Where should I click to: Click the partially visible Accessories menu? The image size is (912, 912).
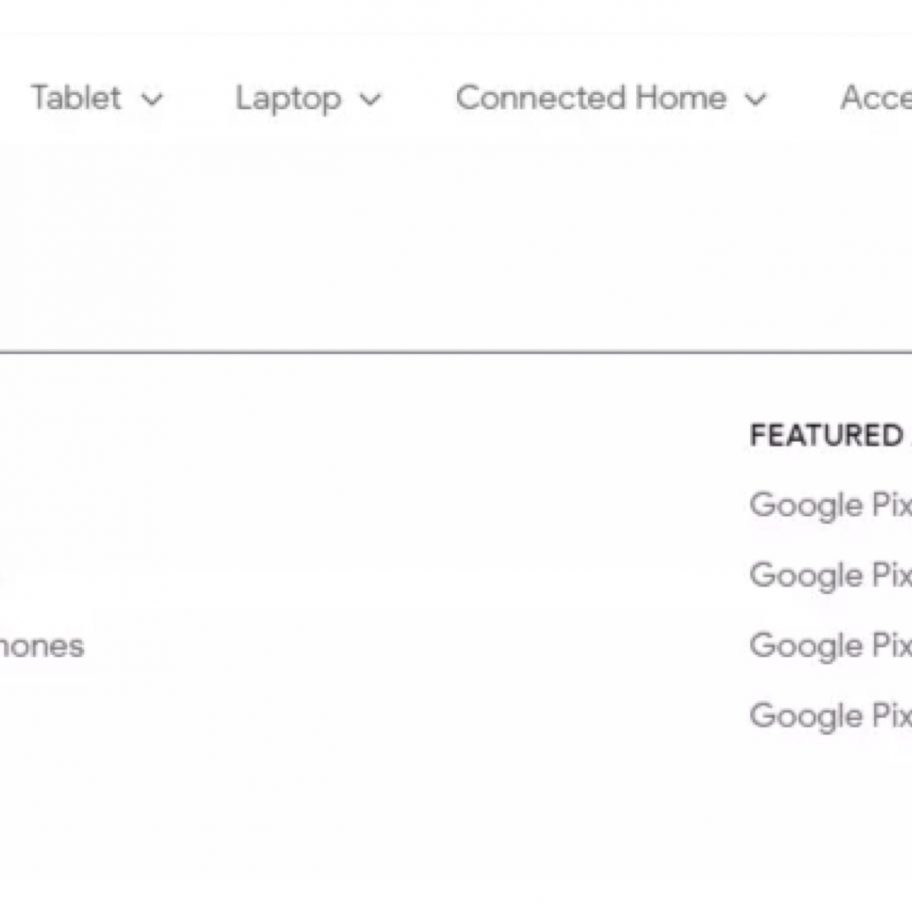[875, 98]
